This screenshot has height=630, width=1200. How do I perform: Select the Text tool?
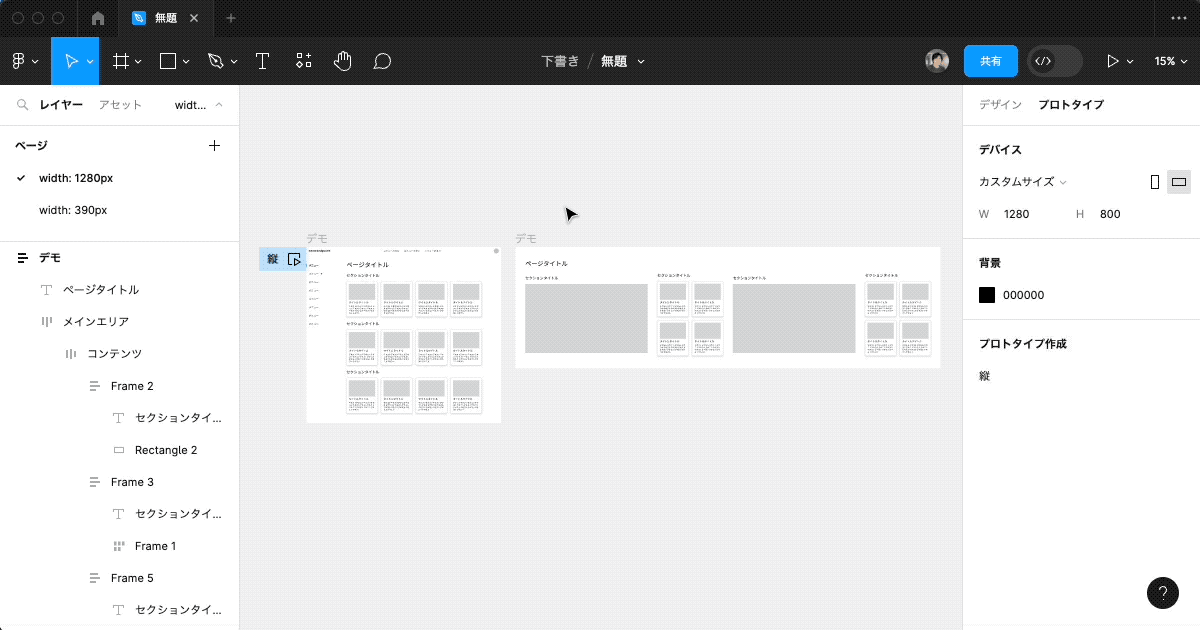click(262, 61)
